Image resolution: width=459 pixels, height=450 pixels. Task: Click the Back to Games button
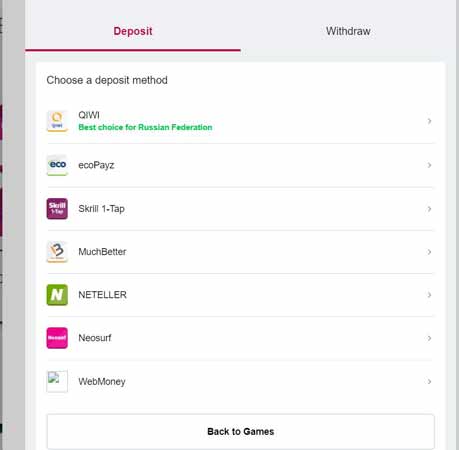click(241, 431)
